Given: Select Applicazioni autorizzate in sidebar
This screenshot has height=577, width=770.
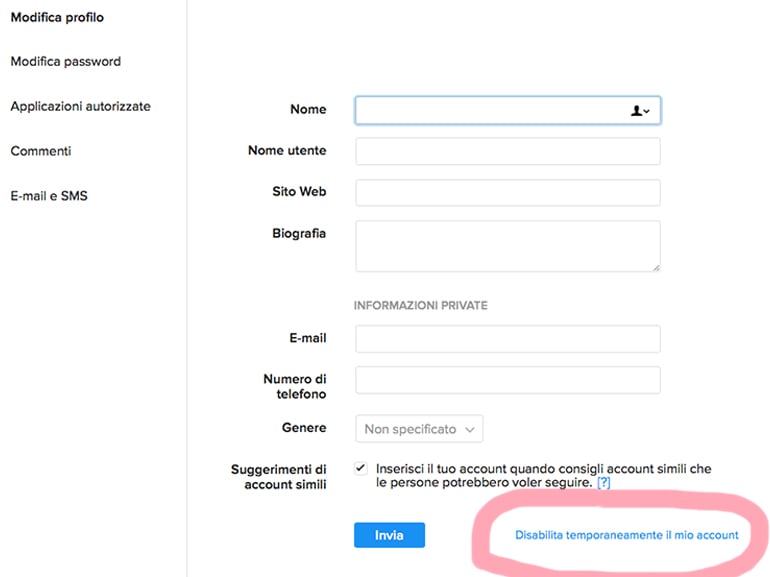Looking at the screenshot, I should (x=80, y=106).
